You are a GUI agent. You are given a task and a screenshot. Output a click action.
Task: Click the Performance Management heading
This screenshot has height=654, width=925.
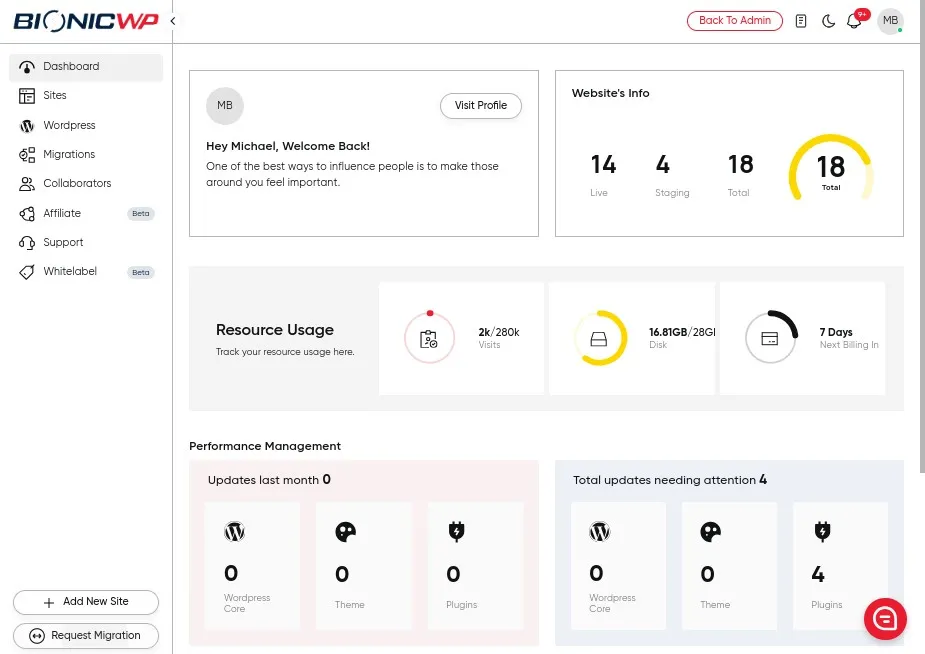(265, 446)
